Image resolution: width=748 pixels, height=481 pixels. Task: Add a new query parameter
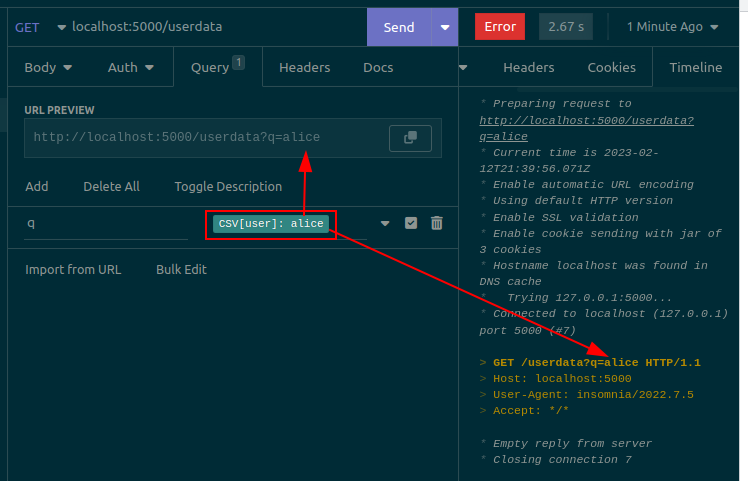click(37, 186)
